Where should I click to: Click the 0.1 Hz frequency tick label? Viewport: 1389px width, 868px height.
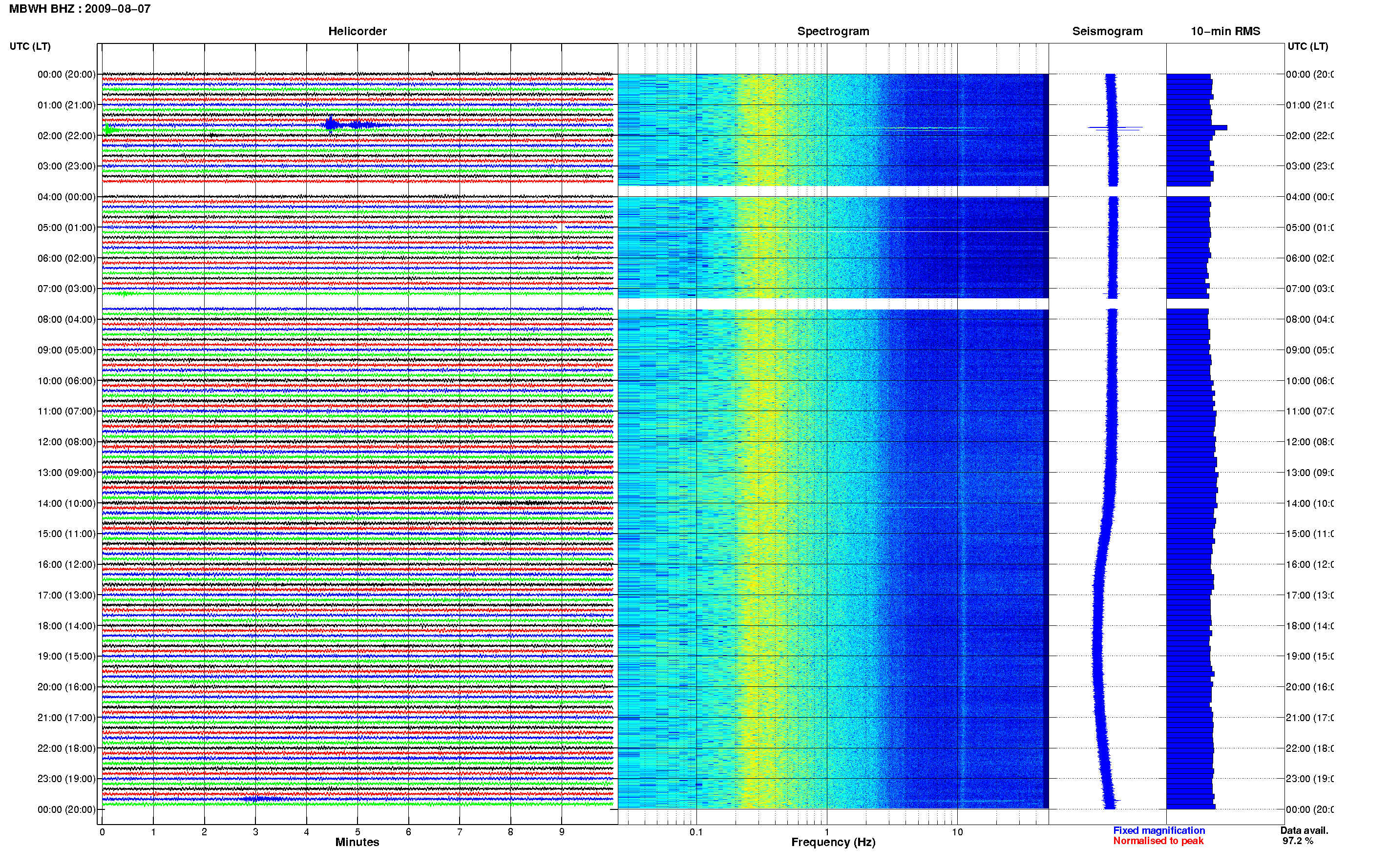tap(696, 832)
